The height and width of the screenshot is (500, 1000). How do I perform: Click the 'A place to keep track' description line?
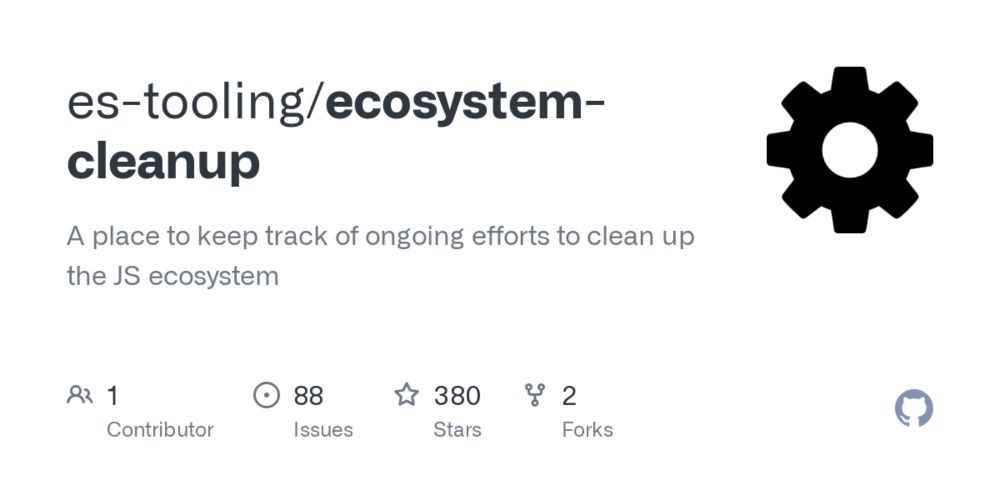pyautogui.click(x=381, y=237)
